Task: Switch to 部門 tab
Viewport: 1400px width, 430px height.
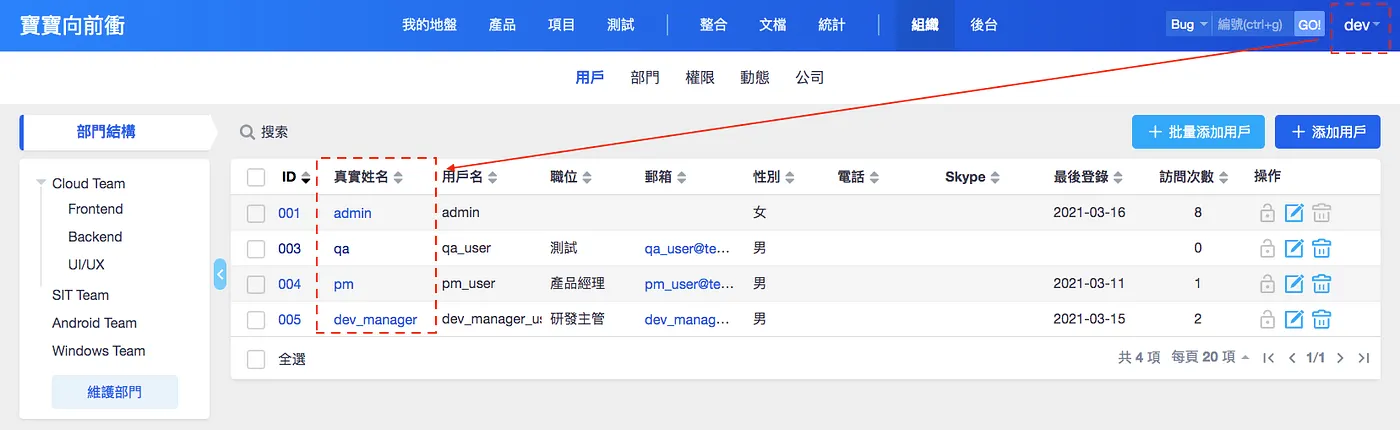Action: pyautogui.click(x=645, y=77)
